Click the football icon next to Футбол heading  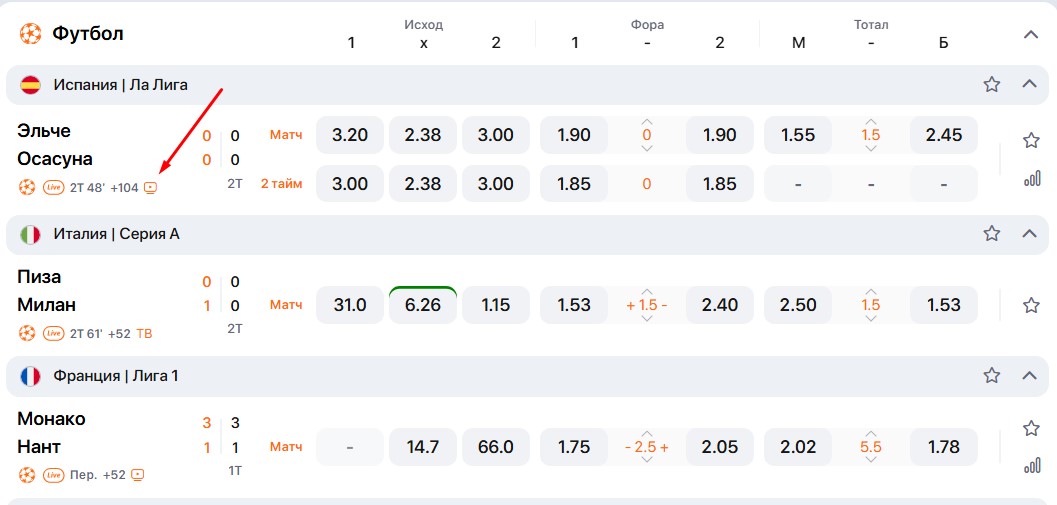coord(30,34)
